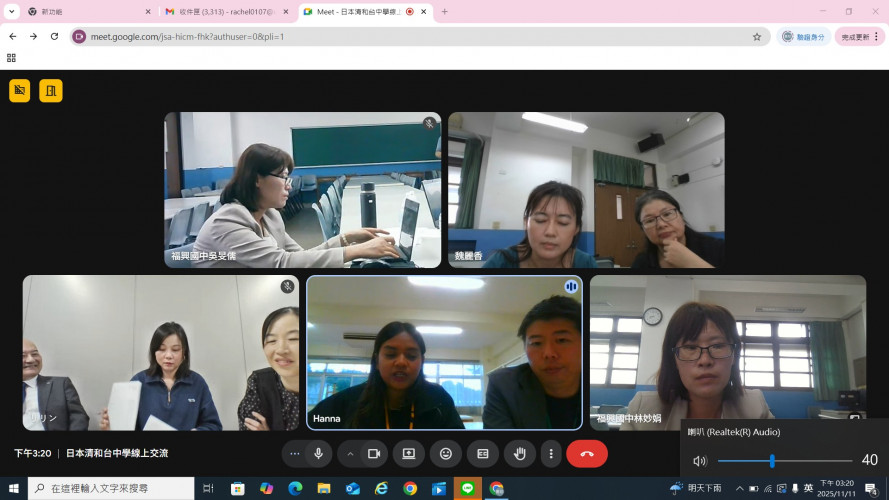Toggle the microphone on or off
Viewport: 889px width, 500px height.
318,453
